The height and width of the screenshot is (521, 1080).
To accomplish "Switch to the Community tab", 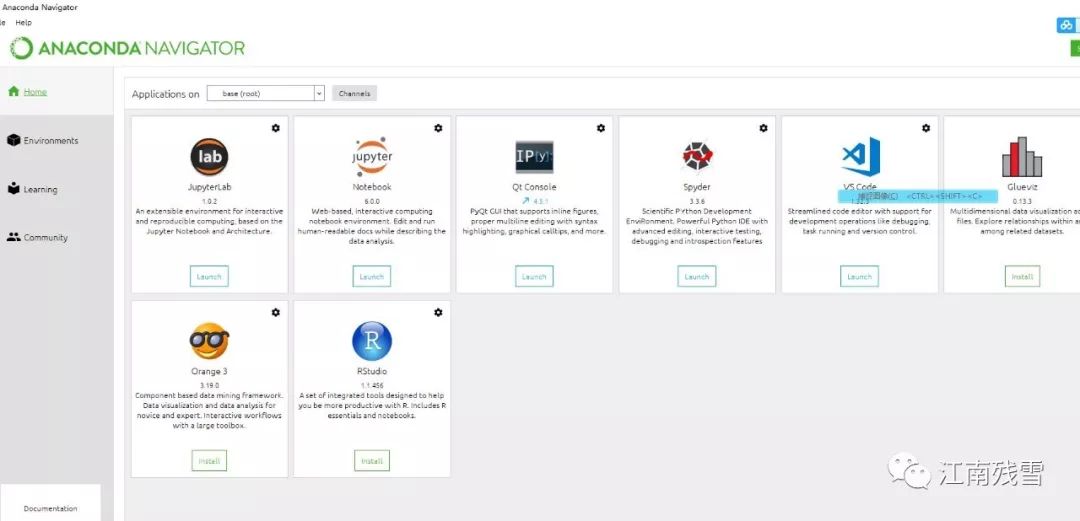I will (x=56, y=237).
